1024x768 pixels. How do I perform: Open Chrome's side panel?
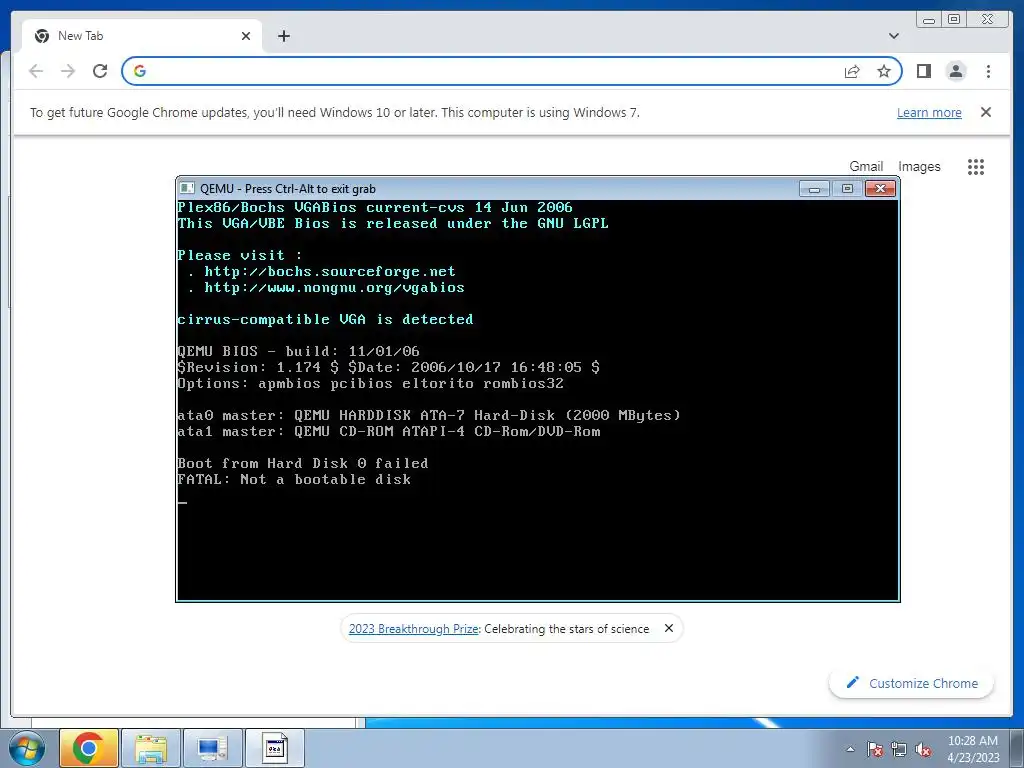(x=923, y=71)
